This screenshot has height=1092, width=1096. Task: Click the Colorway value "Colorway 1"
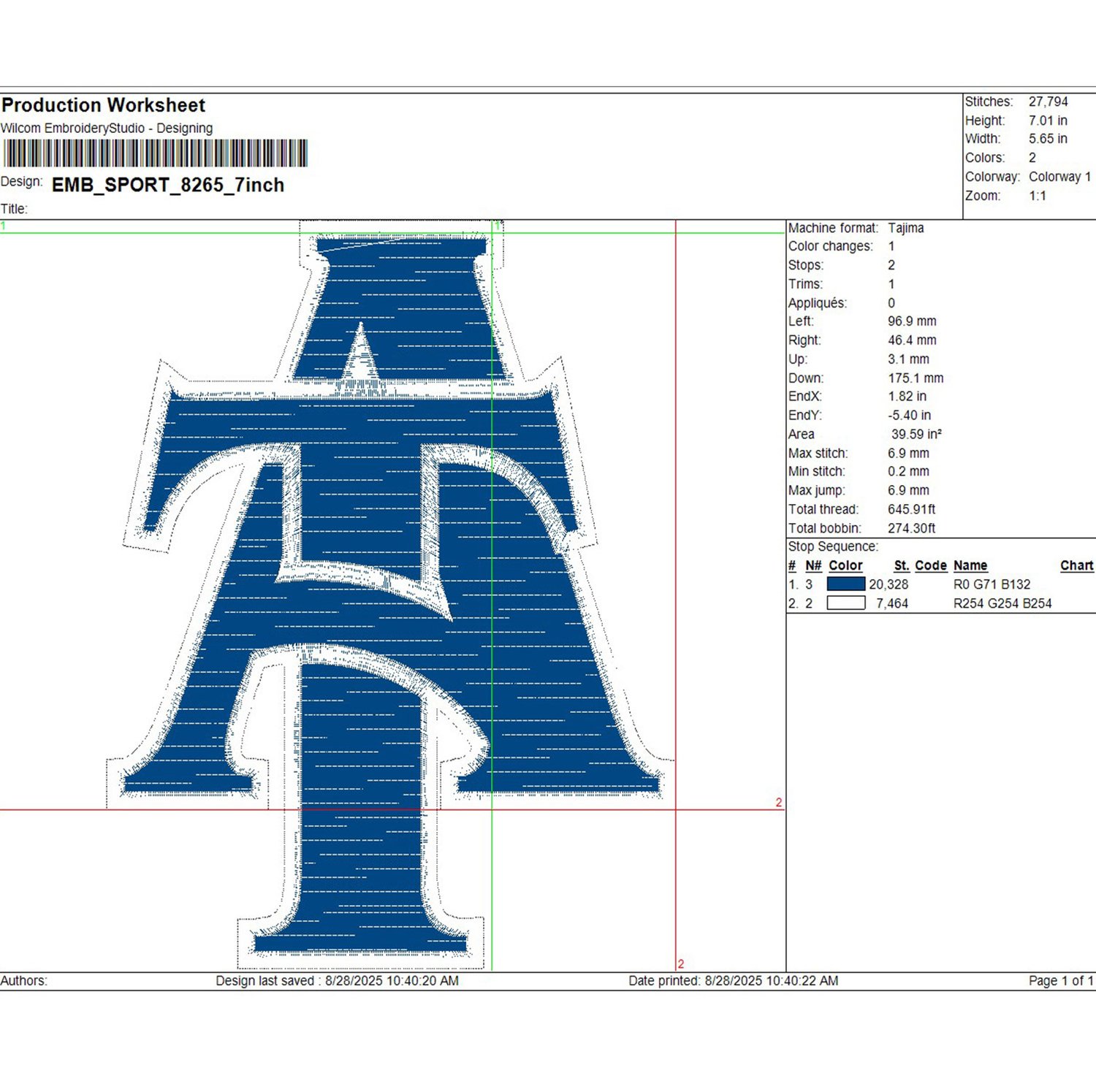point(1059,177)
